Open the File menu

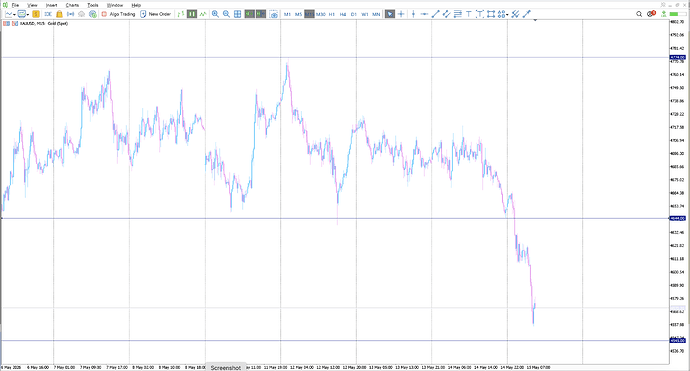[15, 5]
